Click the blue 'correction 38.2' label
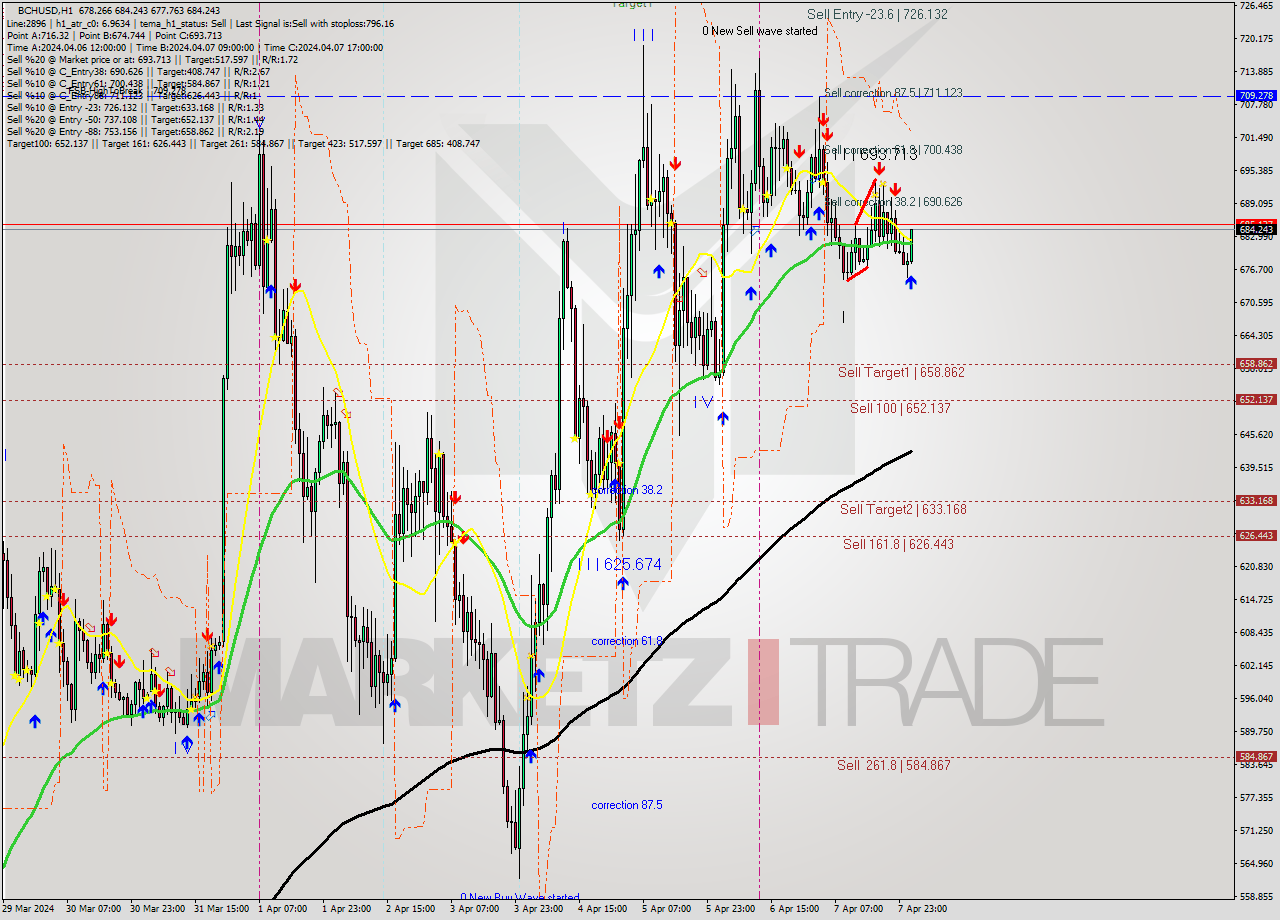 point(627,490)
